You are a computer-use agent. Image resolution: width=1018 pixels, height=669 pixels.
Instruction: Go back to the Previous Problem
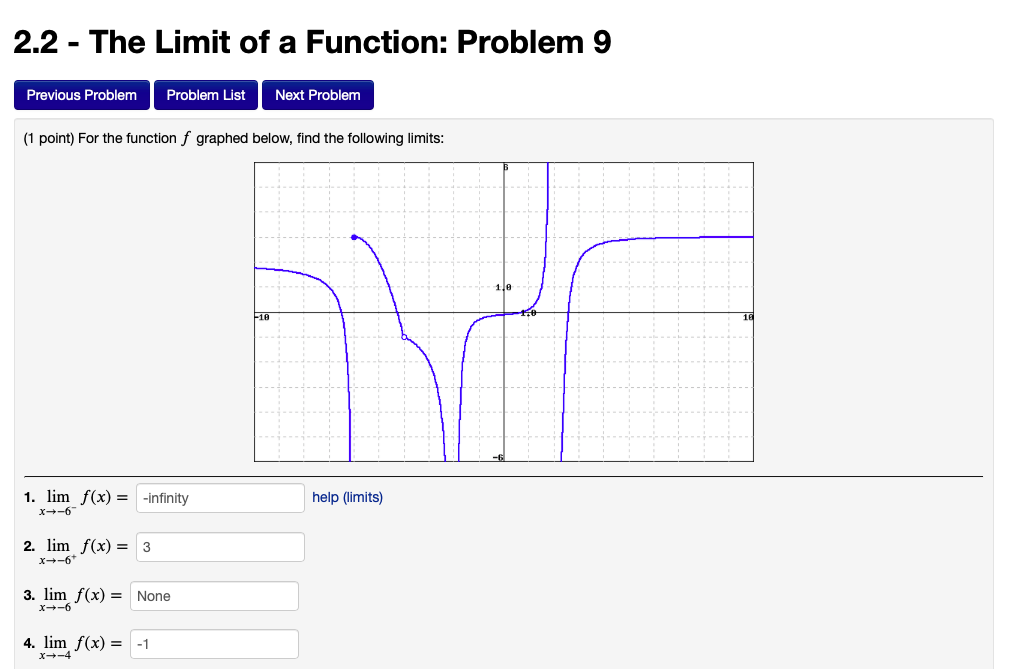81,95
